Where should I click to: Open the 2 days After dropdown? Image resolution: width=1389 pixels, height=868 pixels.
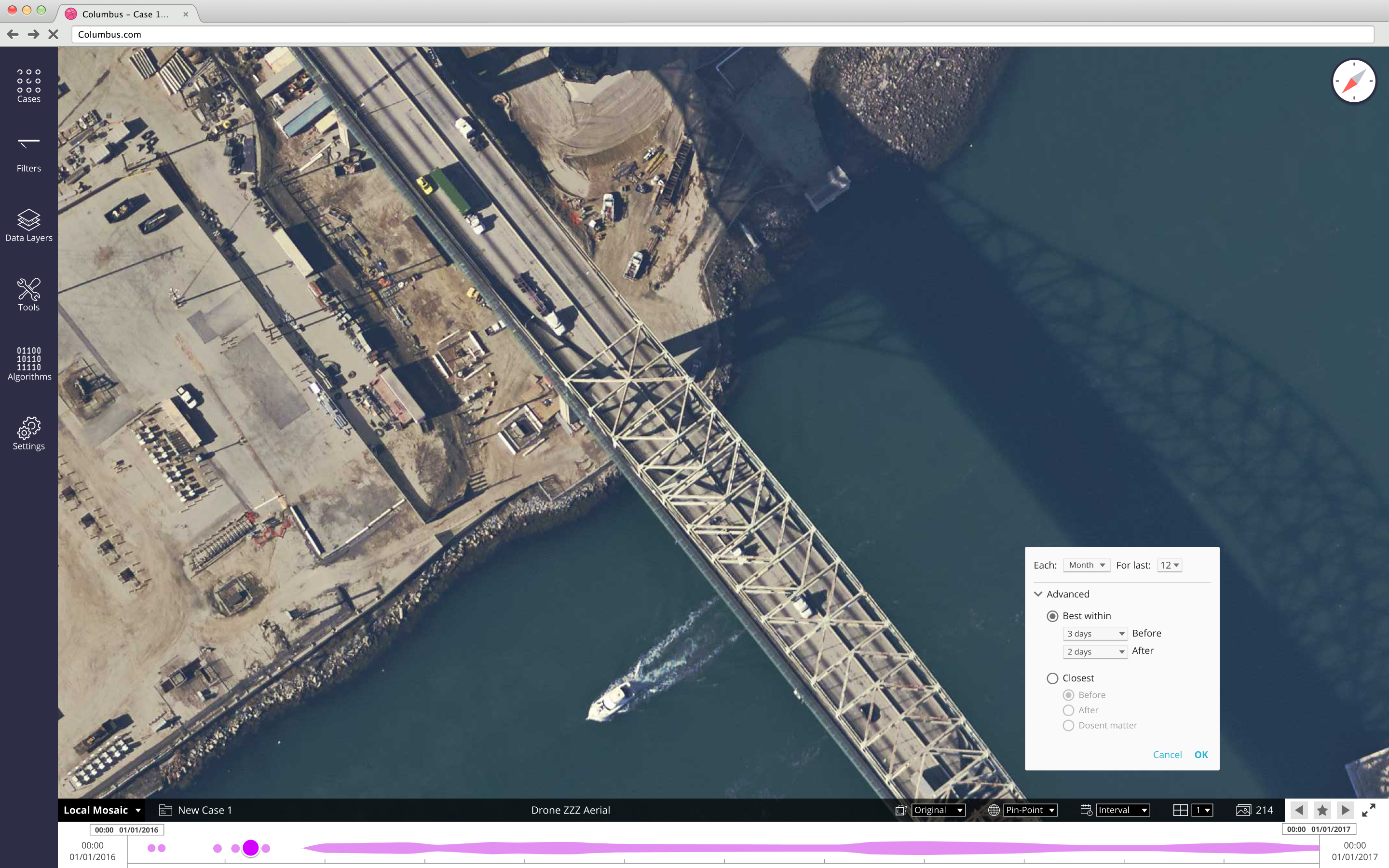click(x=1095, y=651)
